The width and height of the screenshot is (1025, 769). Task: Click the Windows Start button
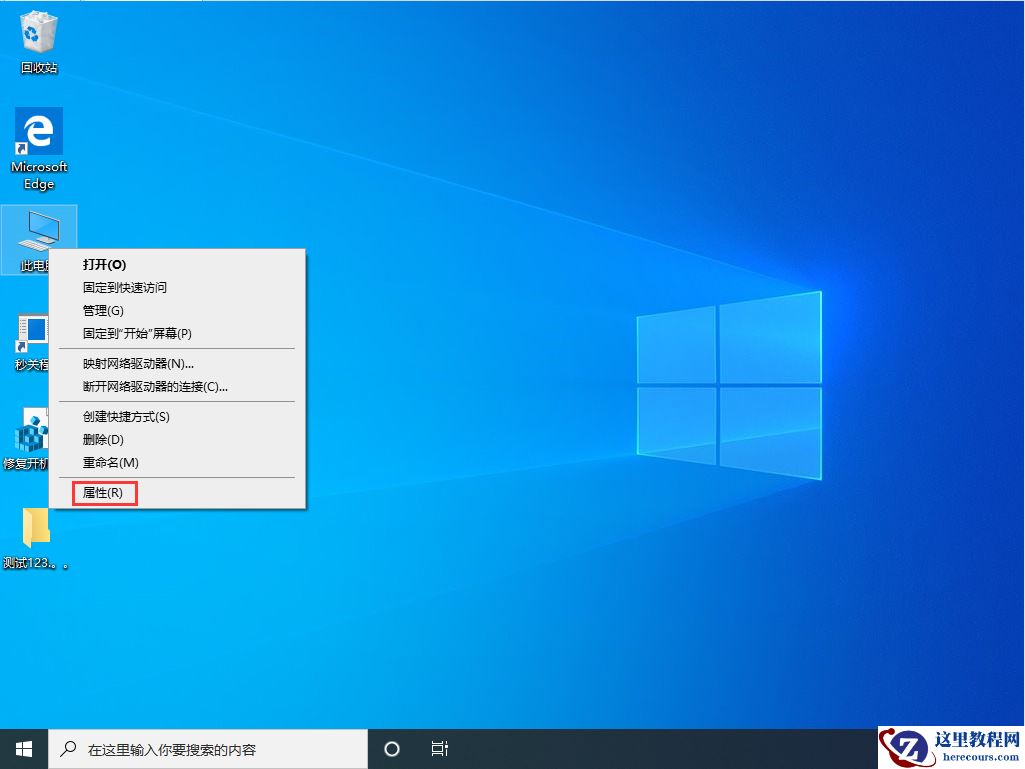tap(21, 748)
